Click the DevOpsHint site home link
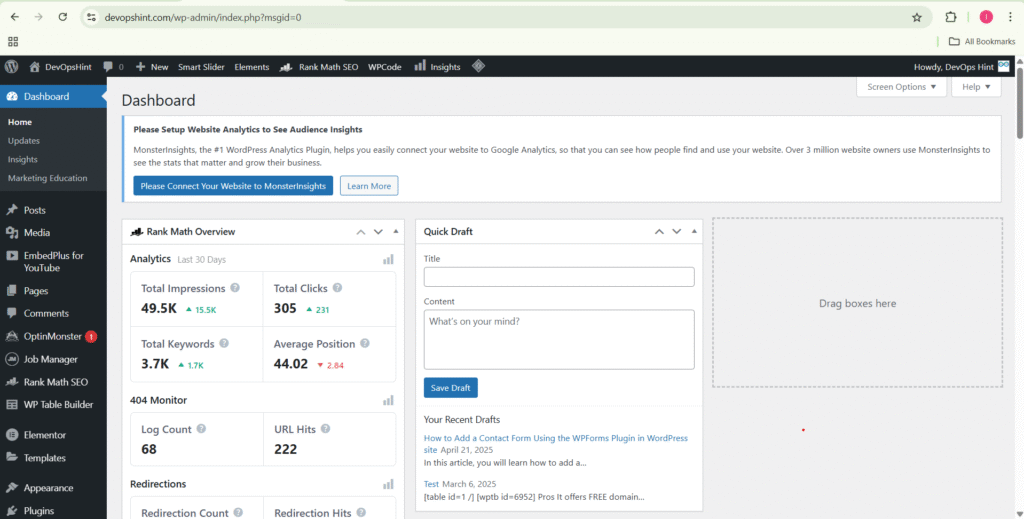The image size is (1024, 519). click(x=60, y=67)
